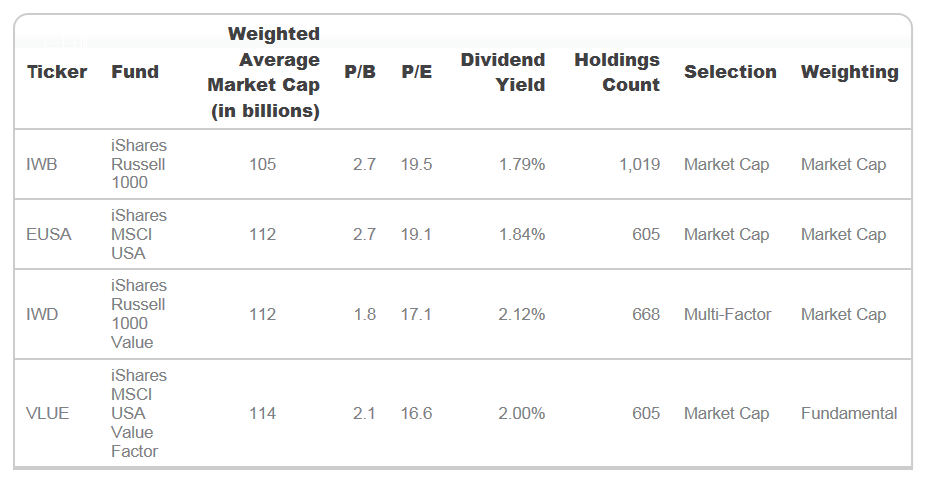Click the VLUE ticker cell
Screen dimensions: 927x482
click(x=48, y=413)
